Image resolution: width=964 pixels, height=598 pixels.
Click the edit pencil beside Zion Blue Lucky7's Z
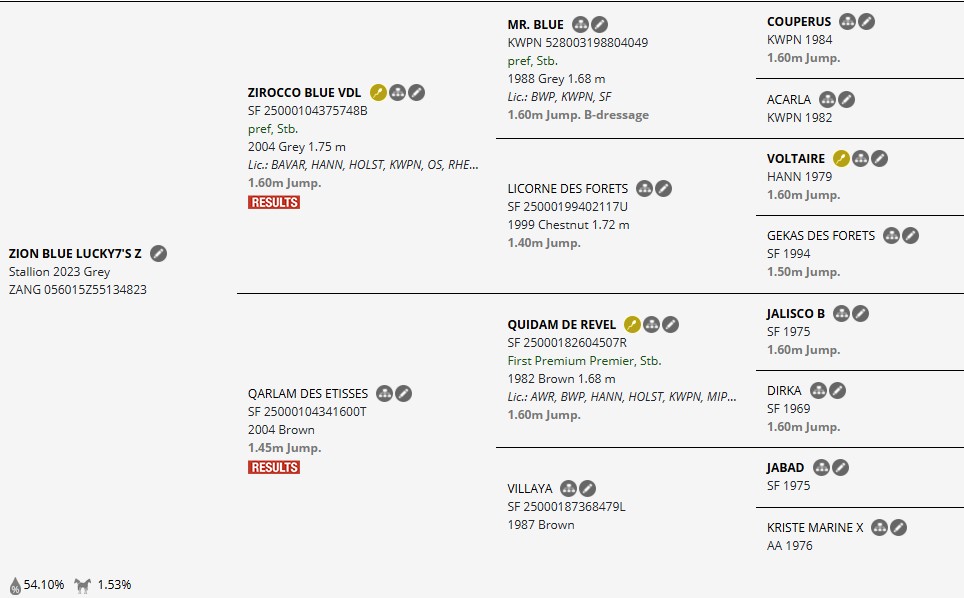[x=158, y=254]
